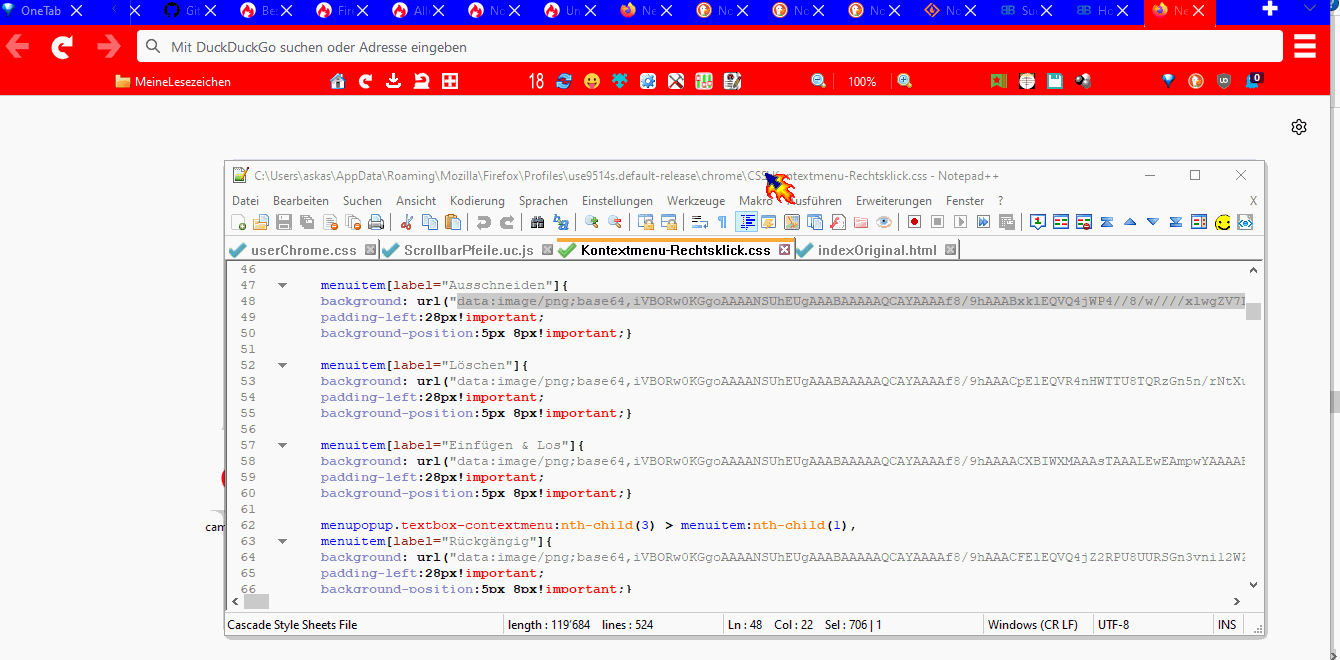Image resolution: width=1340 pixels, height=660 pixels.
Task: Switch to the userChrome.css tab
Action: pyautogui.click(x=303, y=250)
